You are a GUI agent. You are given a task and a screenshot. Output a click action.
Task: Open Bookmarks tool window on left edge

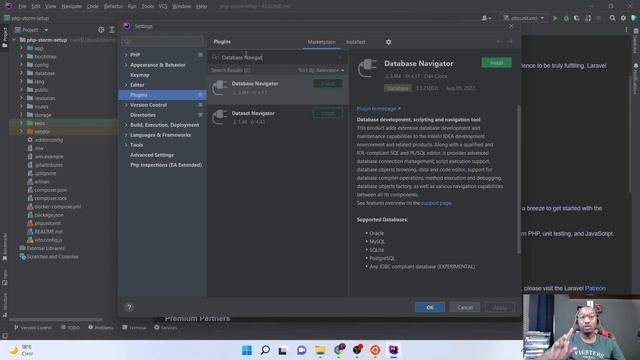click(5, 247)
